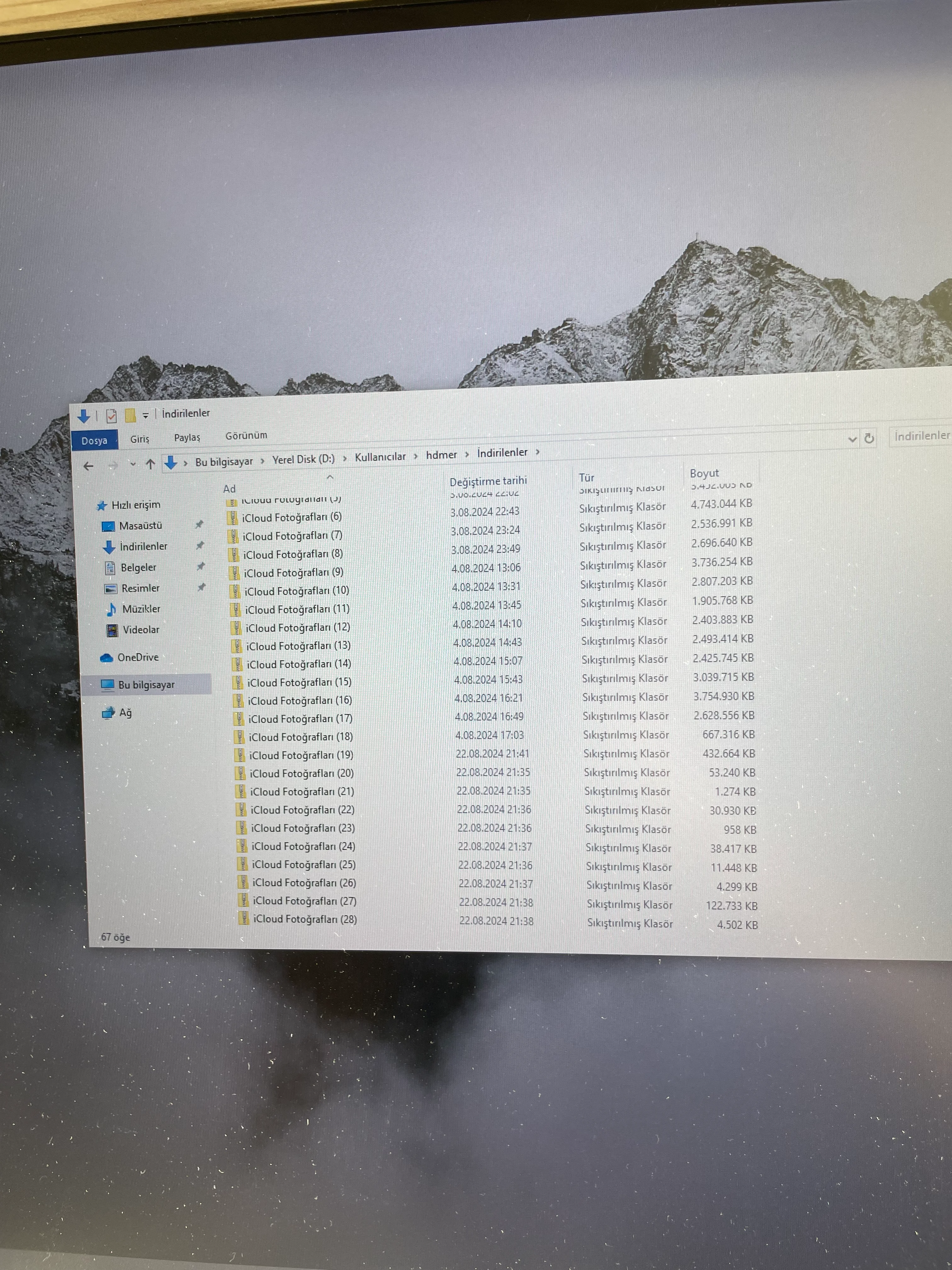Click the New Folder icon in title bar
Screen dimensions: 952x1270
pyautogui.click(x=130, y=415)
